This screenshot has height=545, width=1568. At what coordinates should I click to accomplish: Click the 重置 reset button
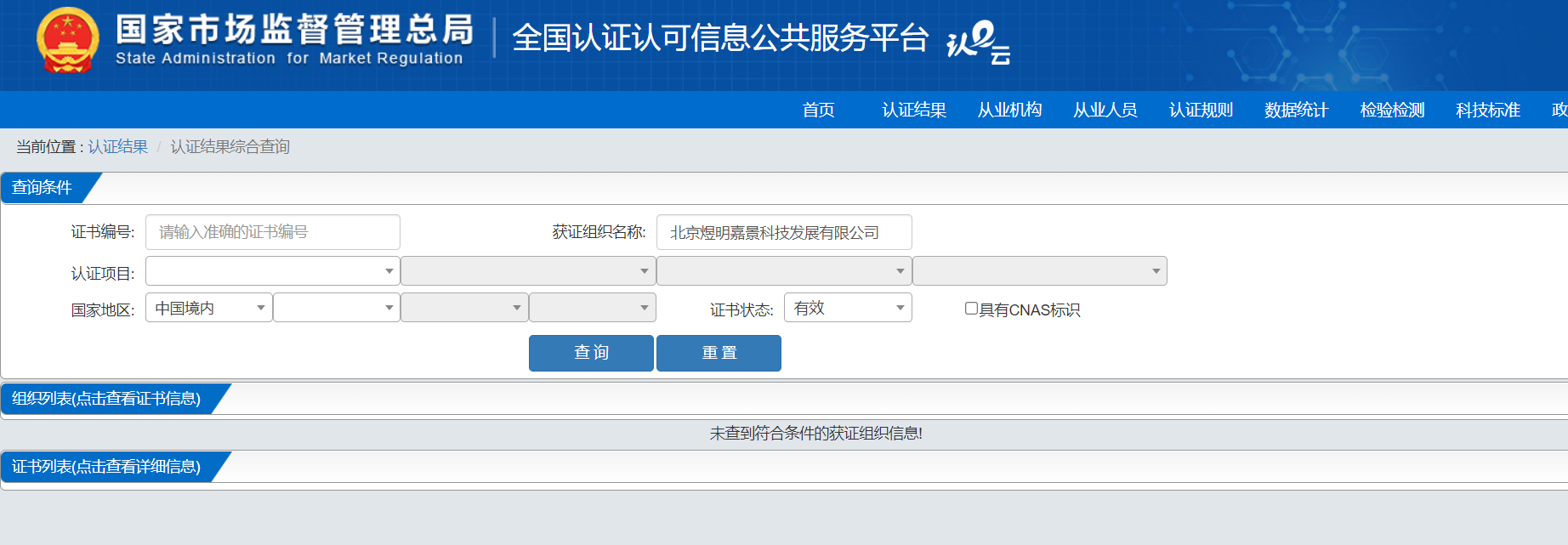point(719,353)
